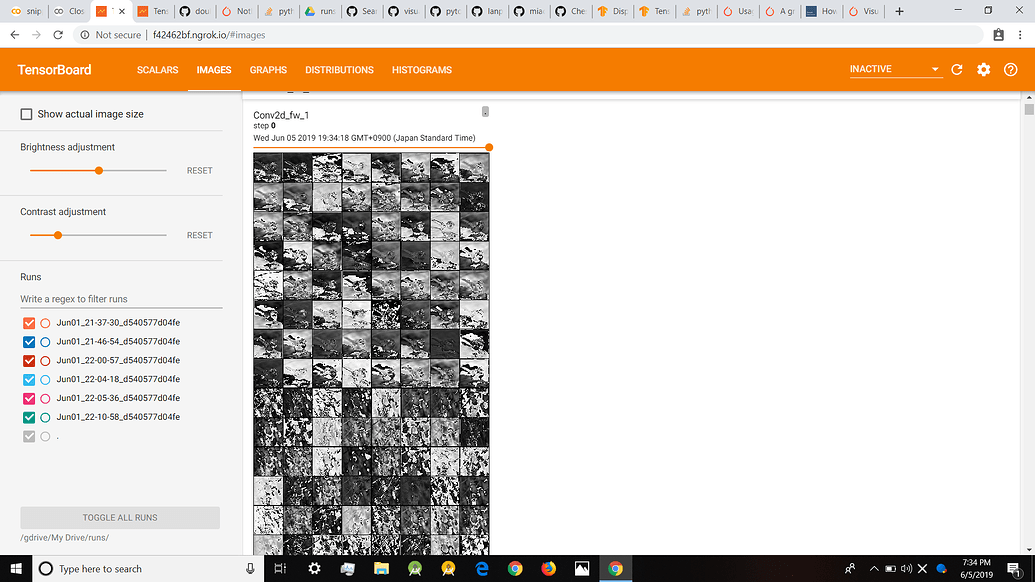Screen dimensions: 1035x582
Task: Switch to the SCALARS tab
Action: [x=157, y=70]
